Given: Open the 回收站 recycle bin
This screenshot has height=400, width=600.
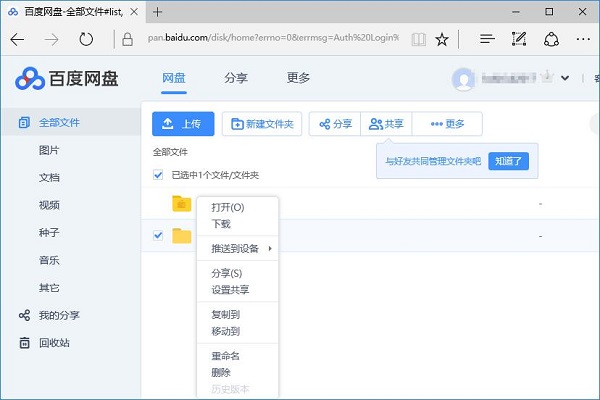Looking at the screenshot, I should pos(54,342).
